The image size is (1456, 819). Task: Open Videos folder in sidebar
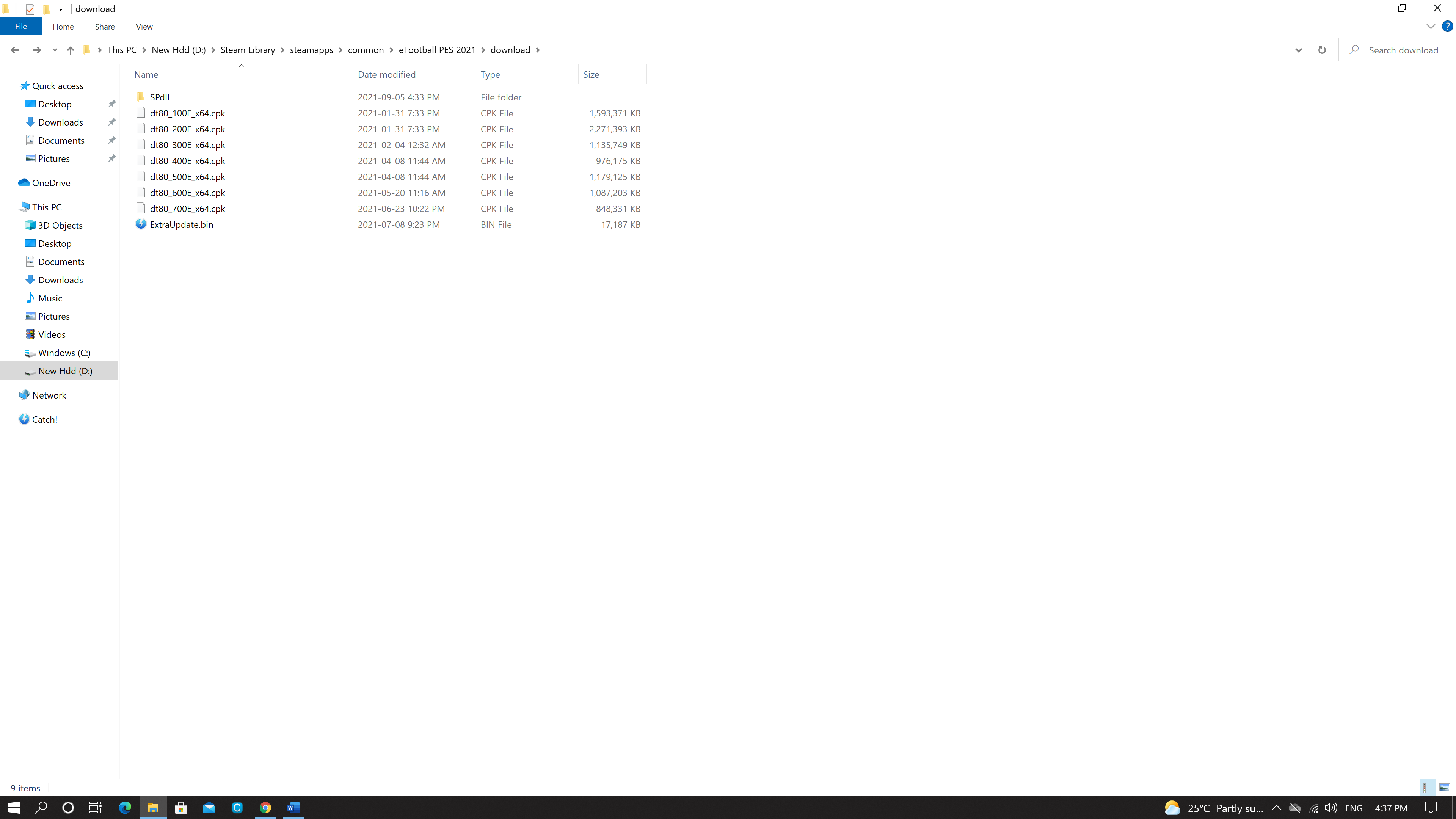pos(52,334)
